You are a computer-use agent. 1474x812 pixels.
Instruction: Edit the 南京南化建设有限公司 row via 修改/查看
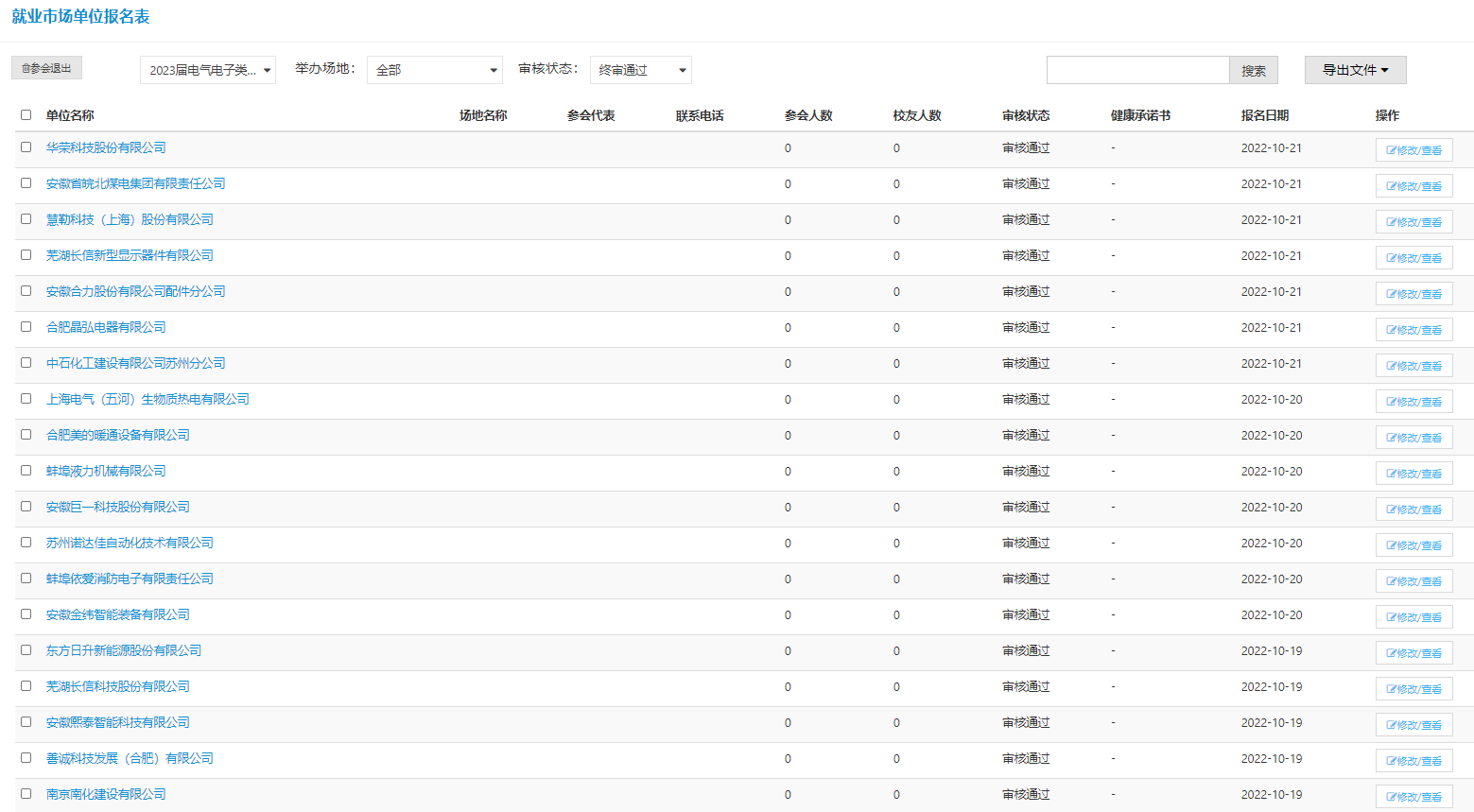(1413, 797)
